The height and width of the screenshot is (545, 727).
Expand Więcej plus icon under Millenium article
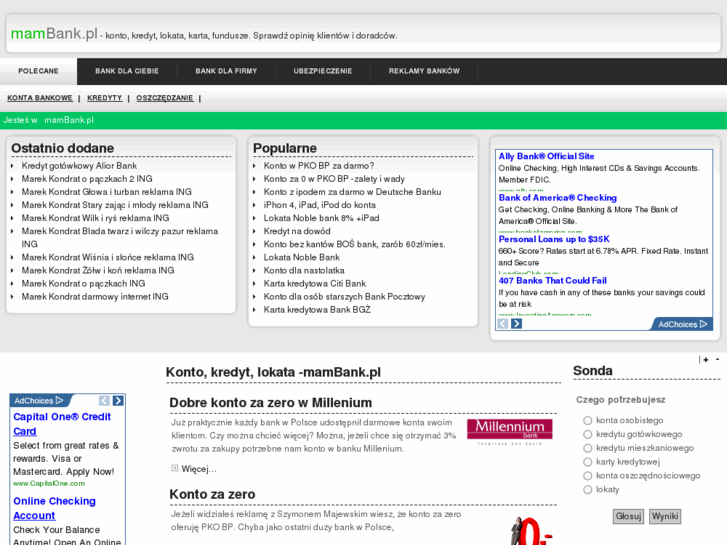pos(175,468)
